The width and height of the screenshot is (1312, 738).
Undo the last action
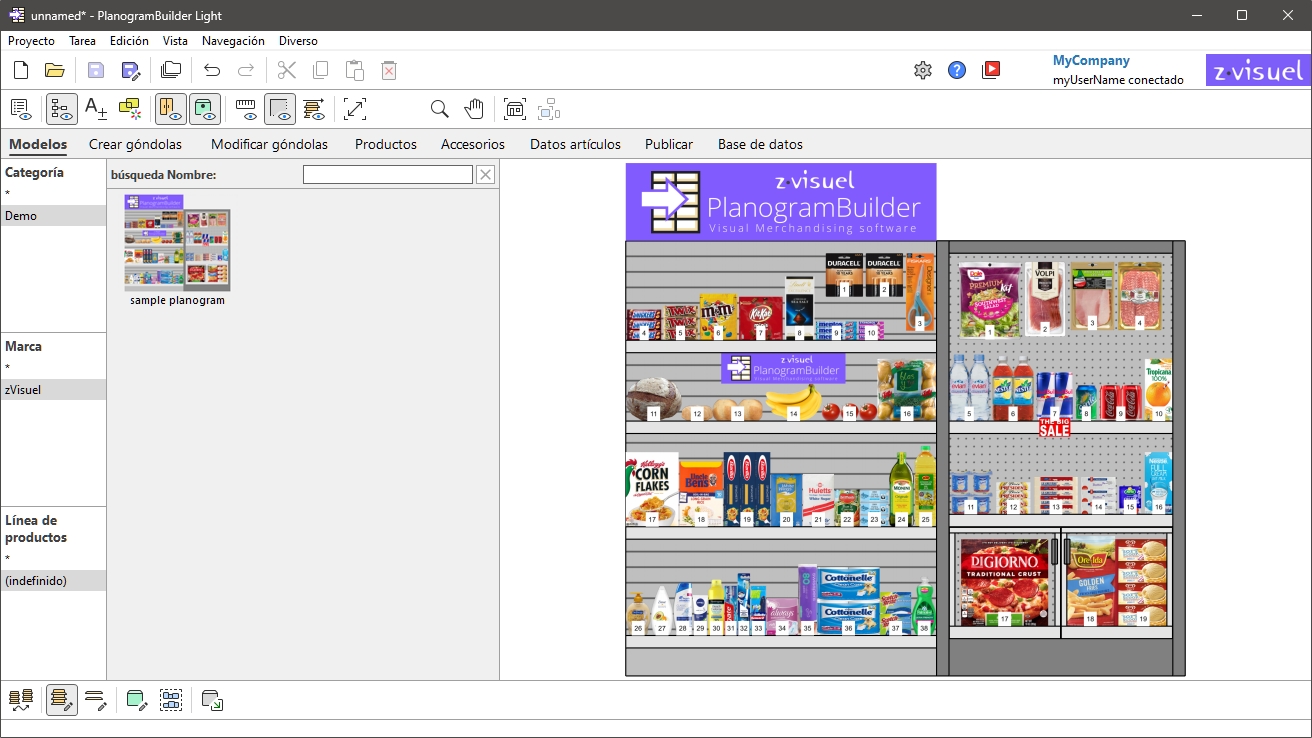pyautogui.click(x=212, y=70)
